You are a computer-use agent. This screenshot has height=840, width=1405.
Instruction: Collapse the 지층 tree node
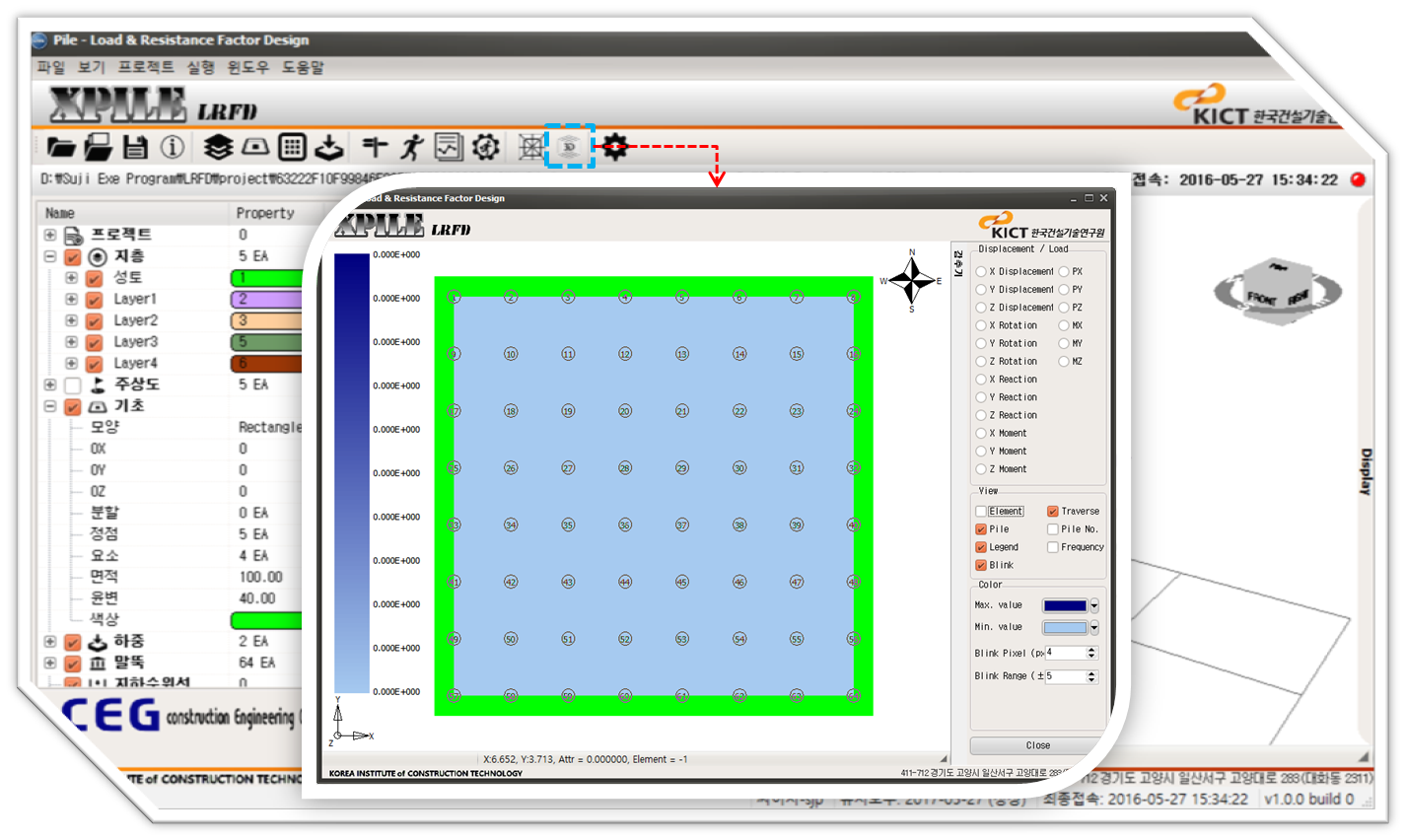coord(49,257)
